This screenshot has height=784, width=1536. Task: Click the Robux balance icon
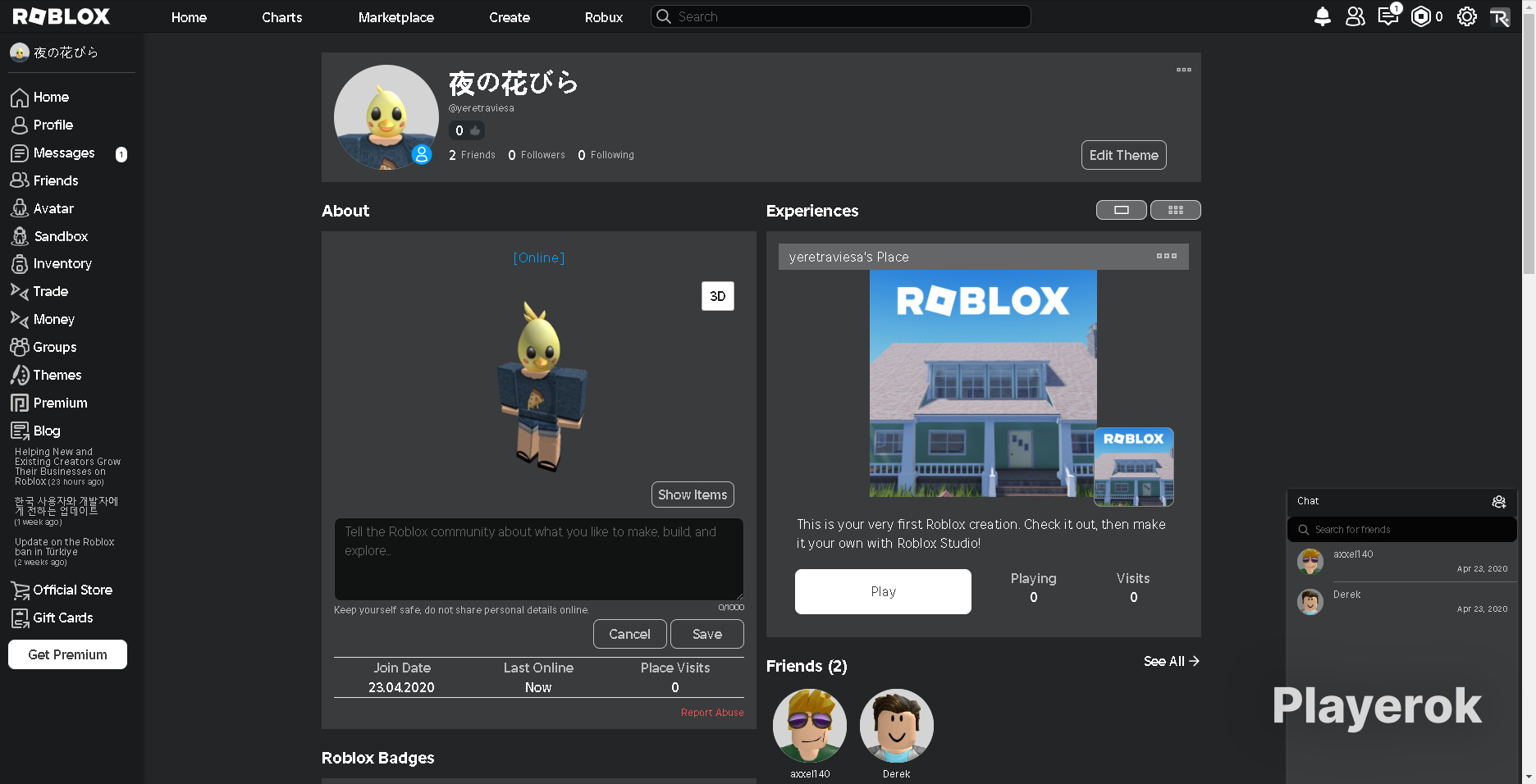1420,16
